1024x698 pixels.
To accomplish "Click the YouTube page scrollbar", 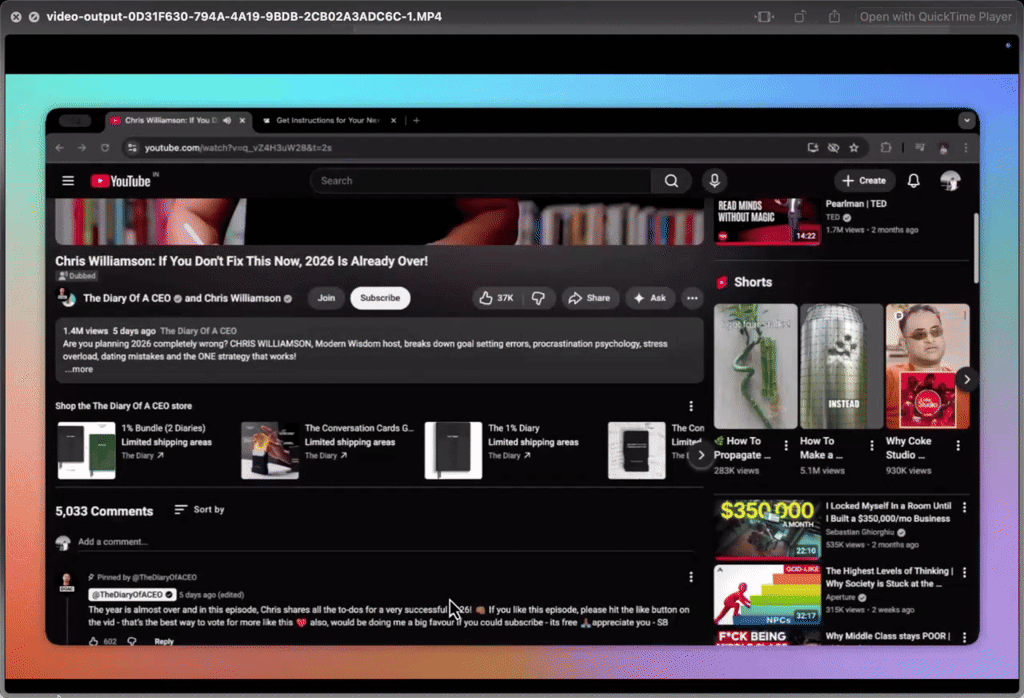I will [976, 248].
